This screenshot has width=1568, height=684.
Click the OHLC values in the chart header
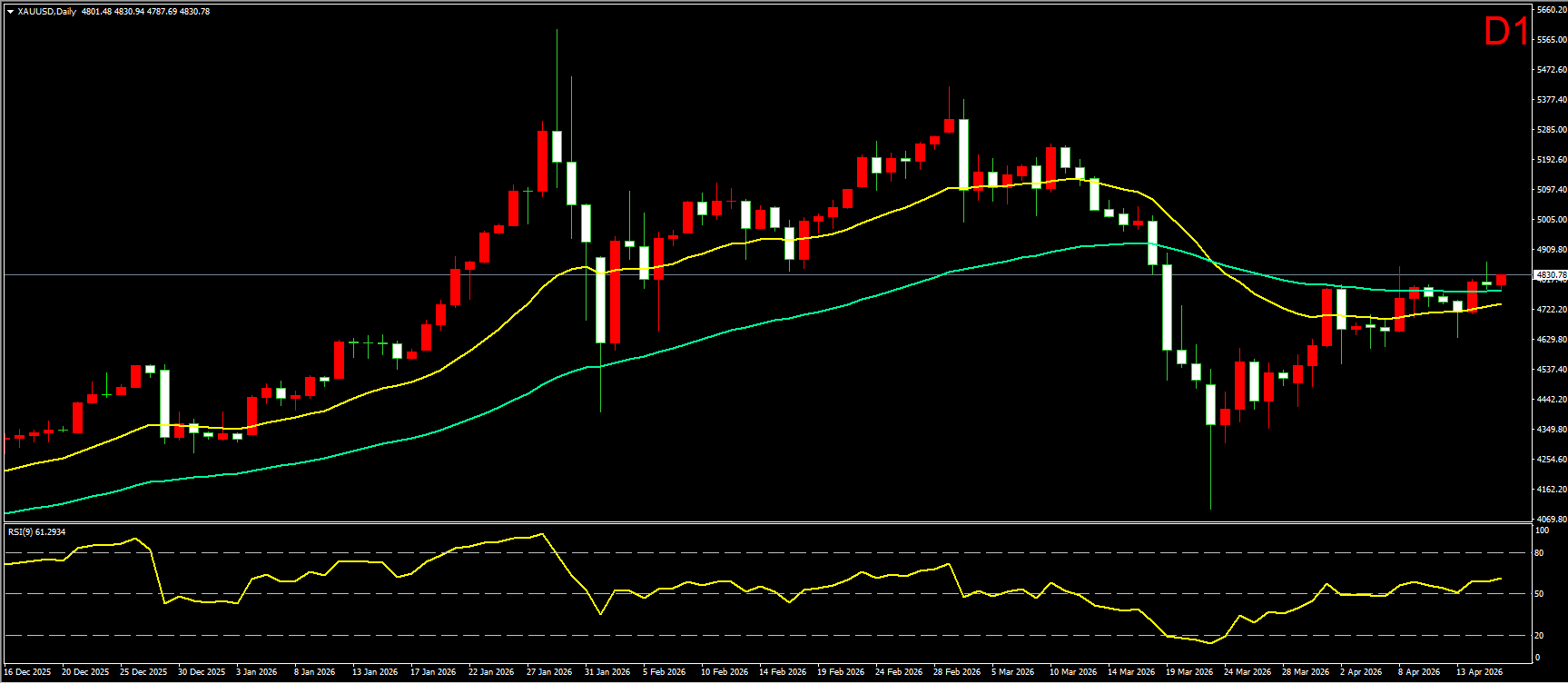click(145, 12)
